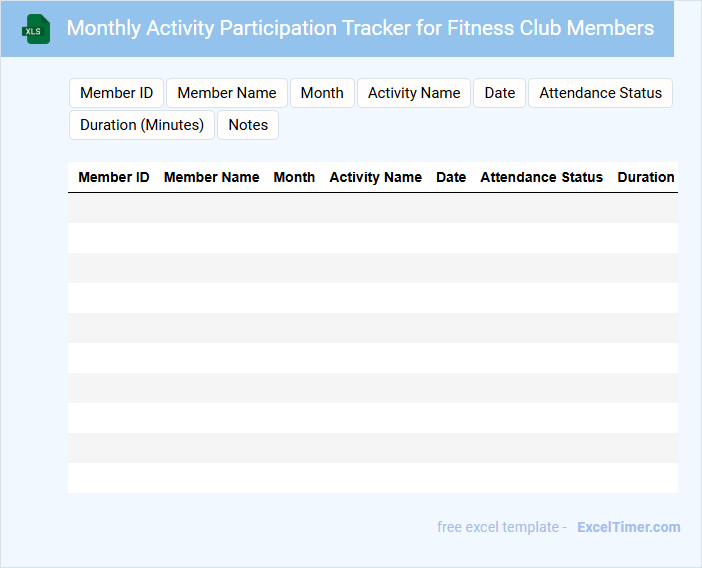
Task: Choose the Activity Name tag
Action: [414, 93]
